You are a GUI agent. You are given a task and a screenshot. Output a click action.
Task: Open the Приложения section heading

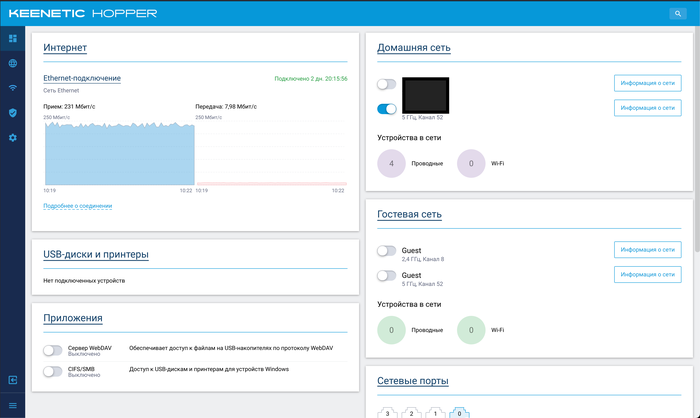click(x=73, y=318)
